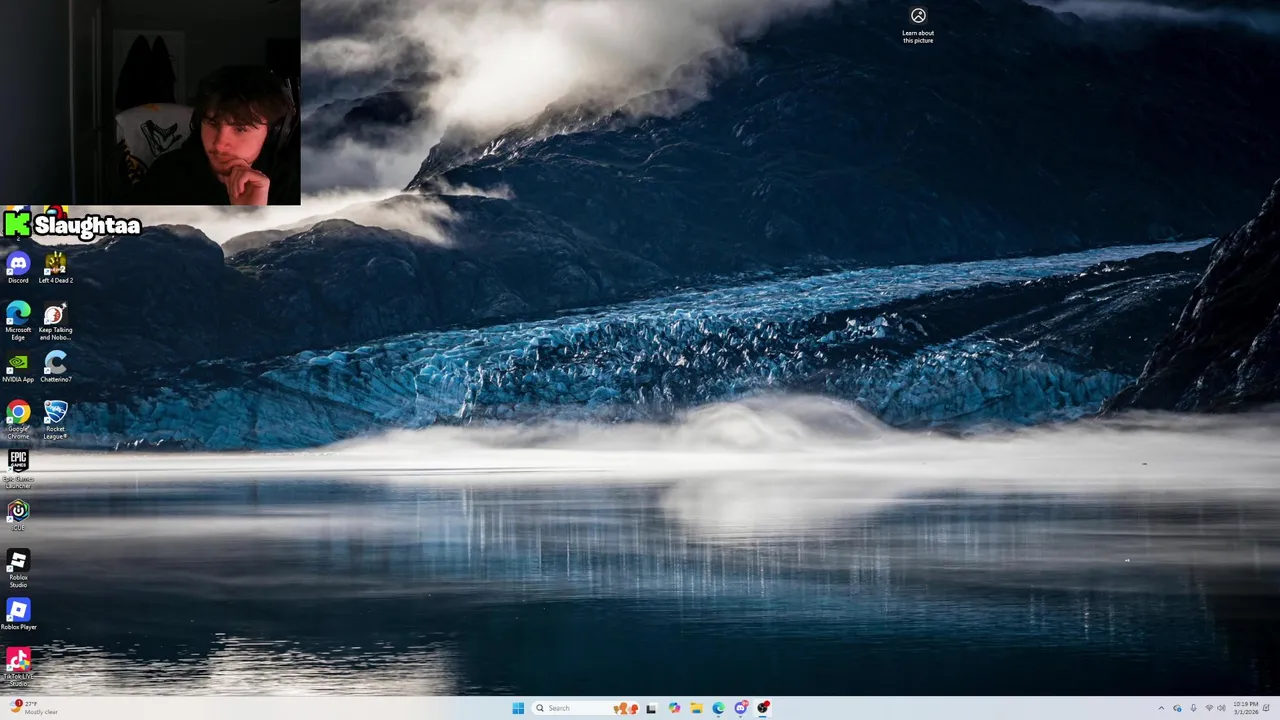1280x720 pixels.
Task: Open network settings from the Wi-Fi icon
Action: (1209, 708)
